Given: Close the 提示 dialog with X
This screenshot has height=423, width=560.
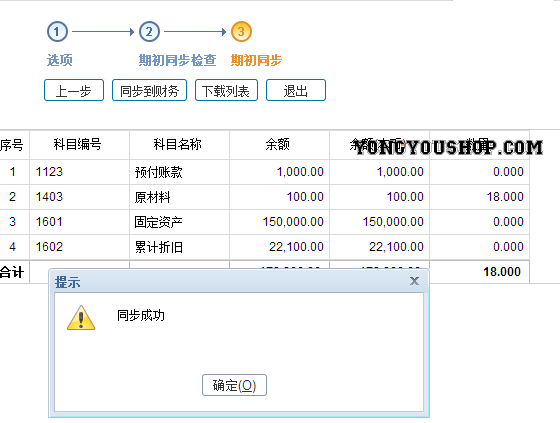Looking at the screenshot, I should (x=414, y=281).
